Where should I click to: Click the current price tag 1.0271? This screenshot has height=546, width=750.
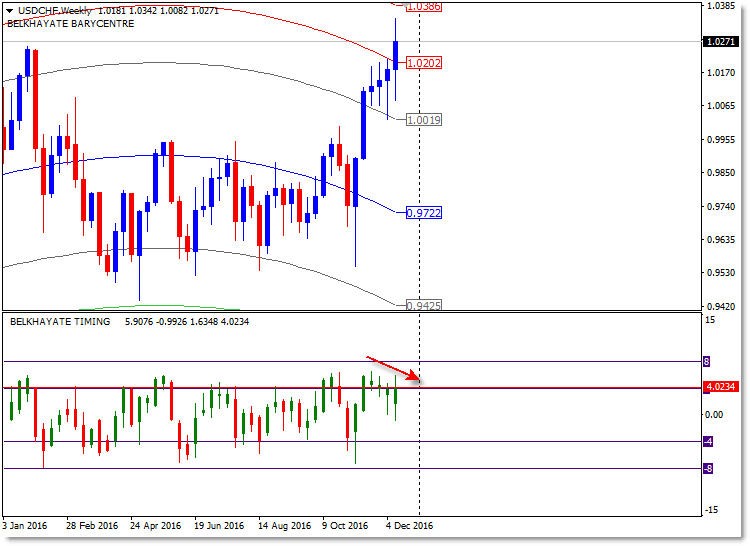(x=720, y=42)
